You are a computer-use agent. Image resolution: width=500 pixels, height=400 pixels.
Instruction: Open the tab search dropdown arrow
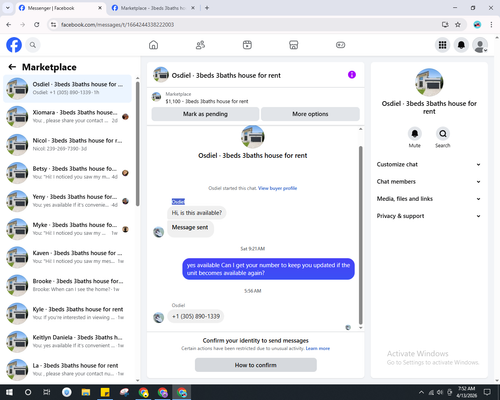tap(8, 8)
